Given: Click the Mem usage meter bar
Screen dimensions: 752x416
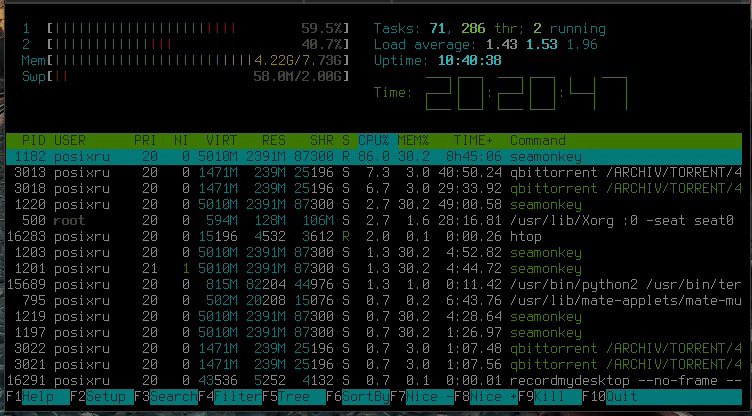Looking at the screenshot, I should pos(198,60).
